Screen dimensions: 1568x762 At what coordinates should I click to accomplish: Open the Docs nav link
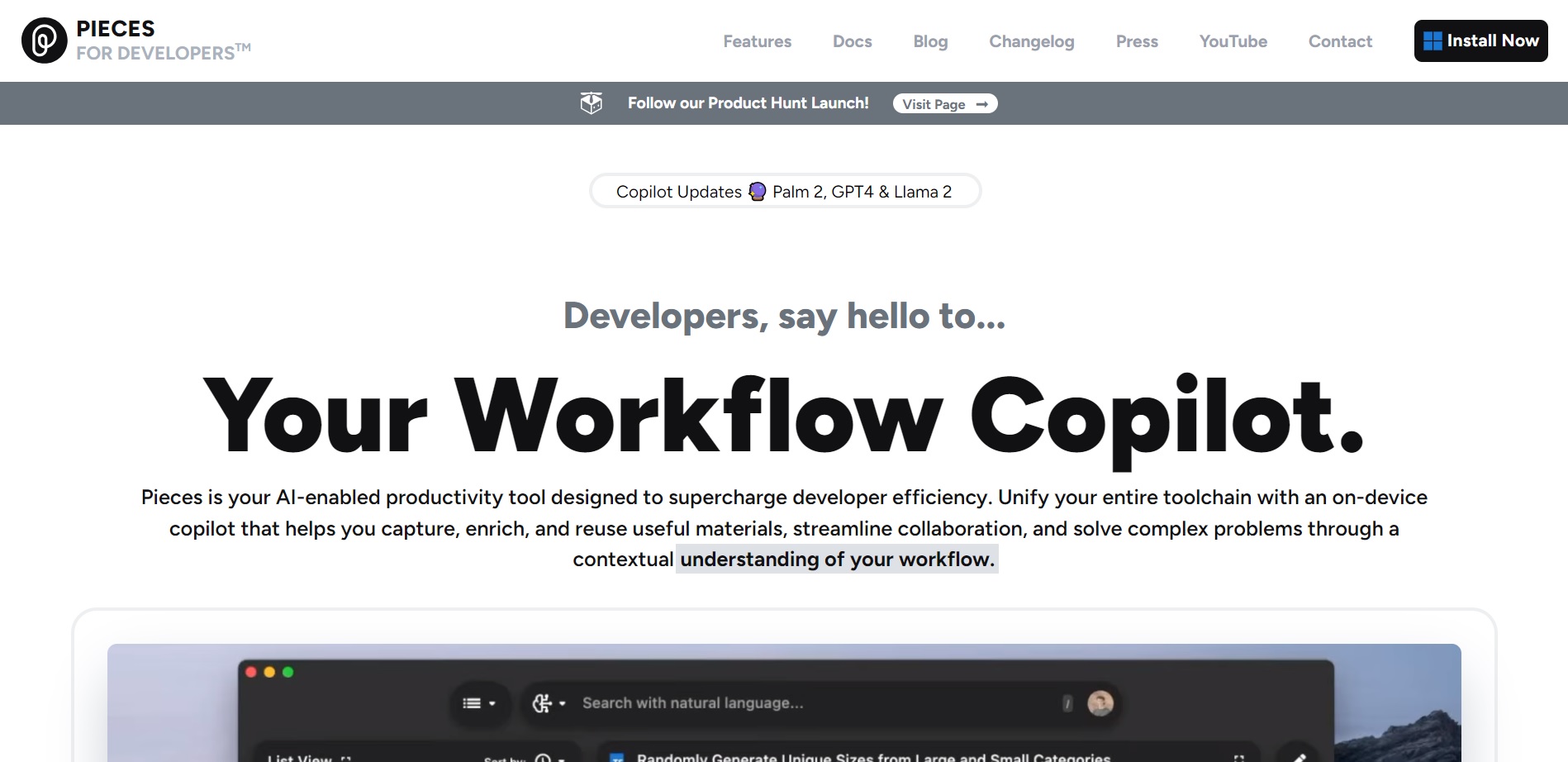852,41
